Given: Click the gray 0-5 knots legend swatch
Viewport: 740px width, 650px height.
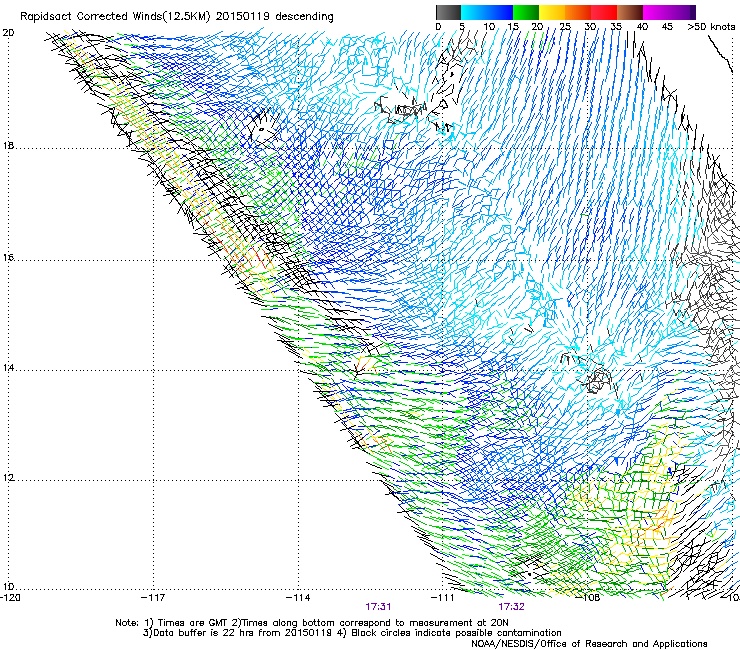Looking at the screenshot, I should (448, 12).
